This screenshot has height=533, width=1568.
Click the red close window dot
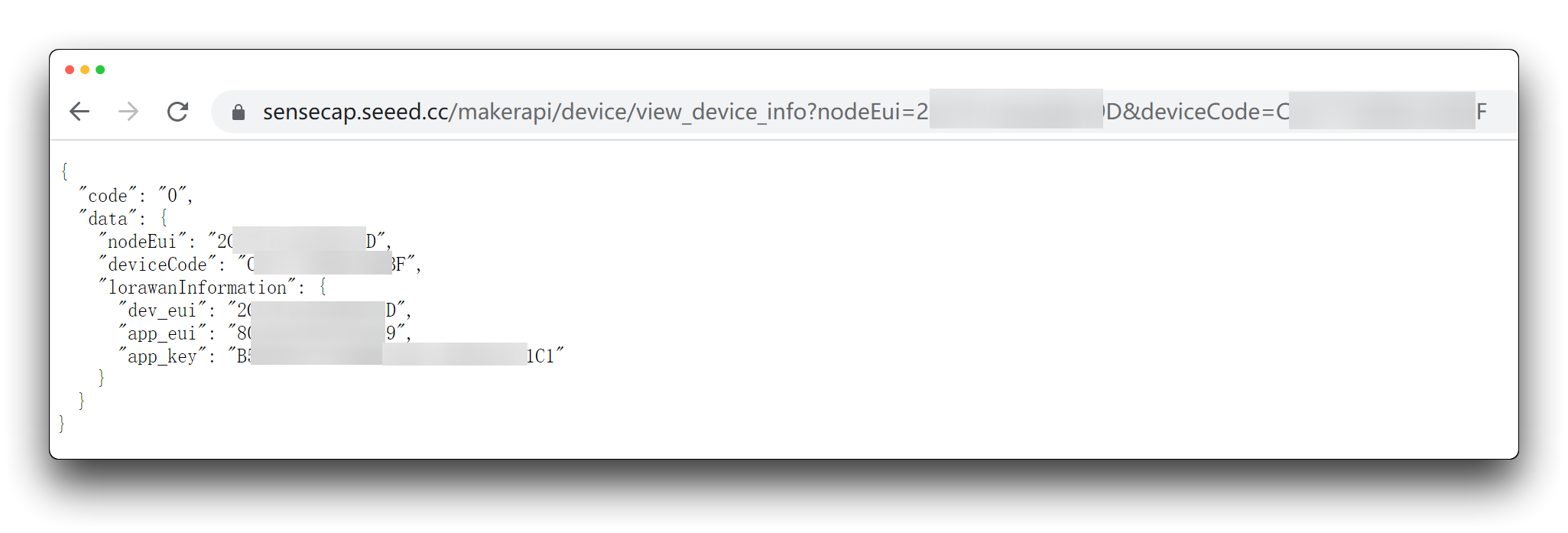pos(70,70)
